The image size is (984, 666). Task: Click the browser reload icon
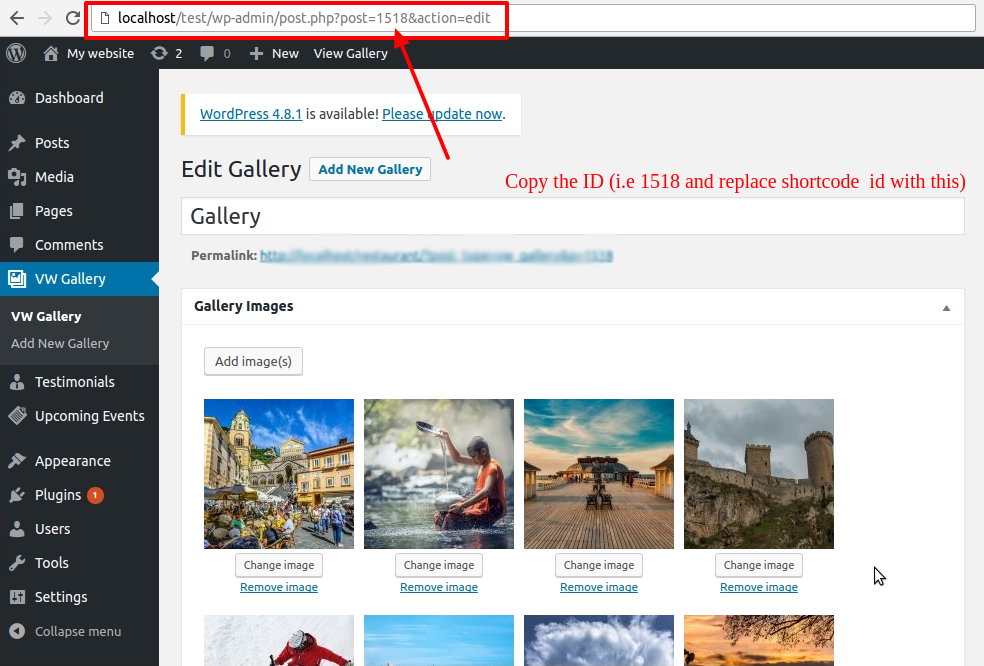click(x=73, y=18)
